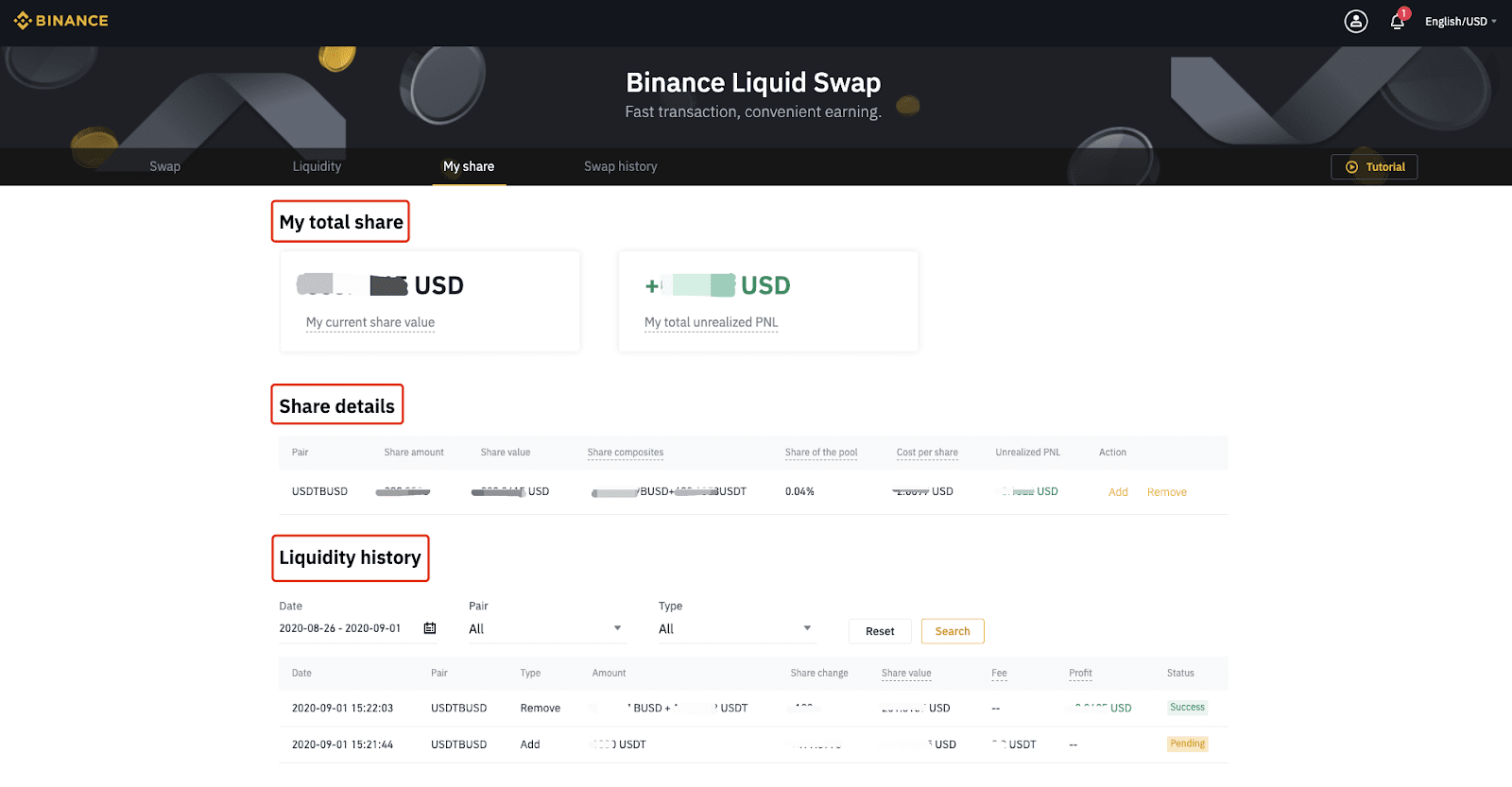This screenshot has width=1512, height=787.
Task: Click the Search button
Action: [953, 631]
